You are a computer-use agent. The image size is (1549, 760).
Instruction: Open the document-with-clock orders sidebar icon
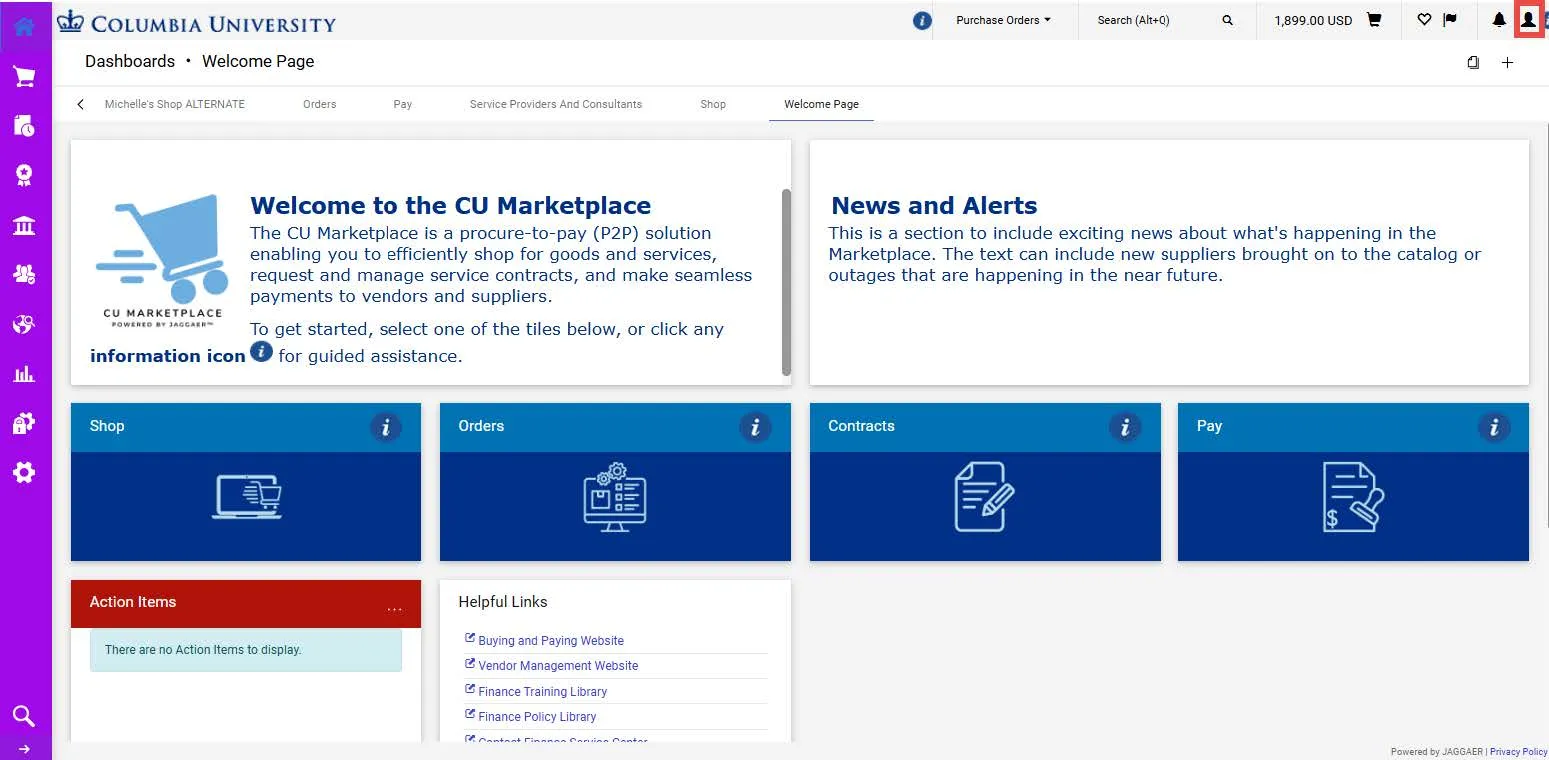click(x=24, y=126)
